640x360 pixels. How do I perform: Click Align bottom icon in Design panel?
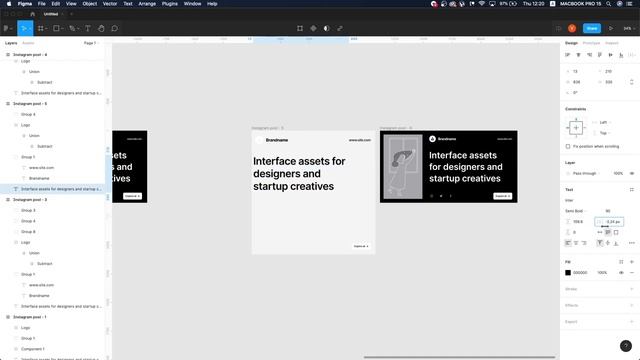point(621,55)
